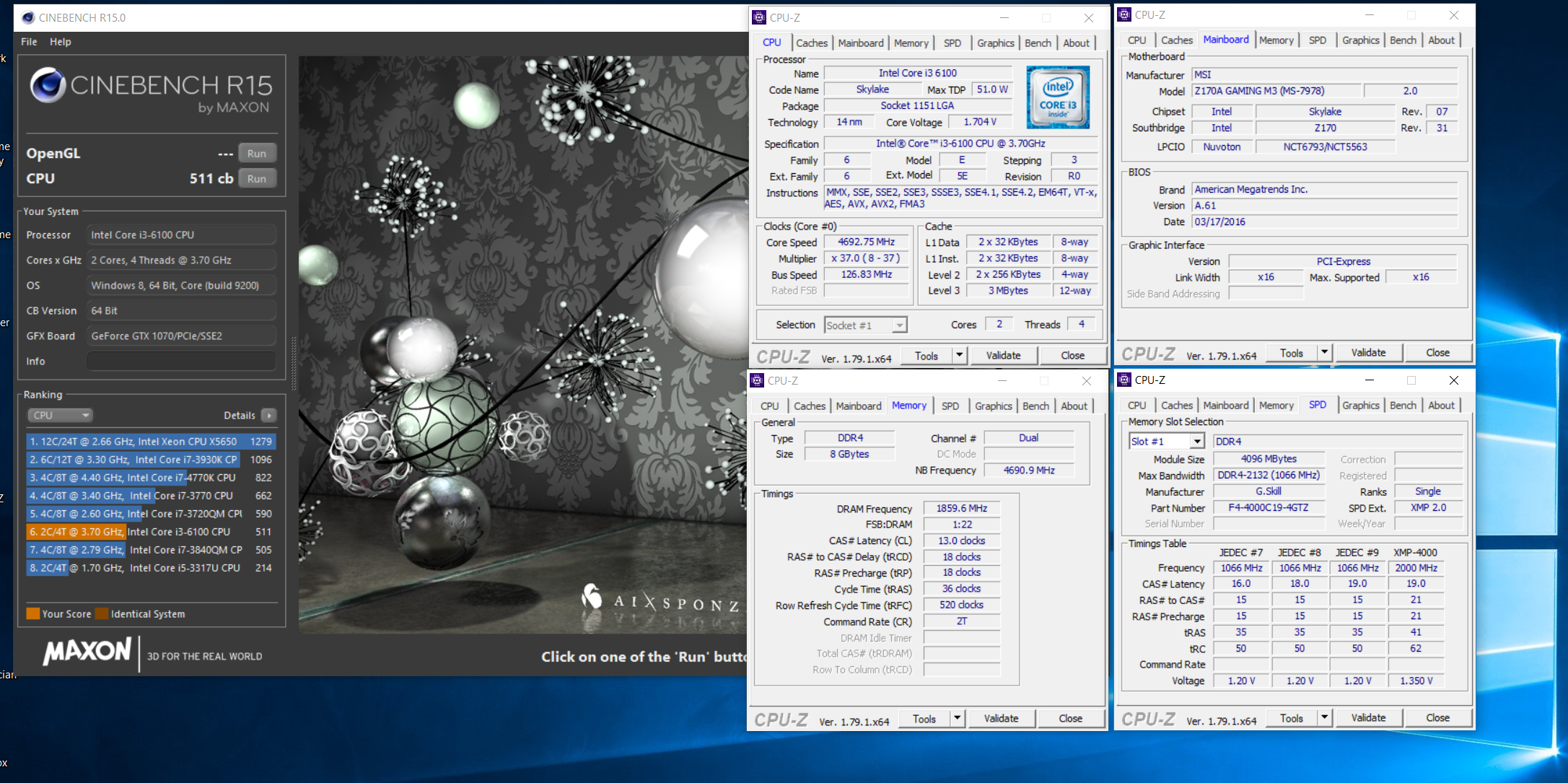Select the SPD tab in Memory window
Image resolution: width=1568 pixels, height=783 pixels.
[950, 406]
